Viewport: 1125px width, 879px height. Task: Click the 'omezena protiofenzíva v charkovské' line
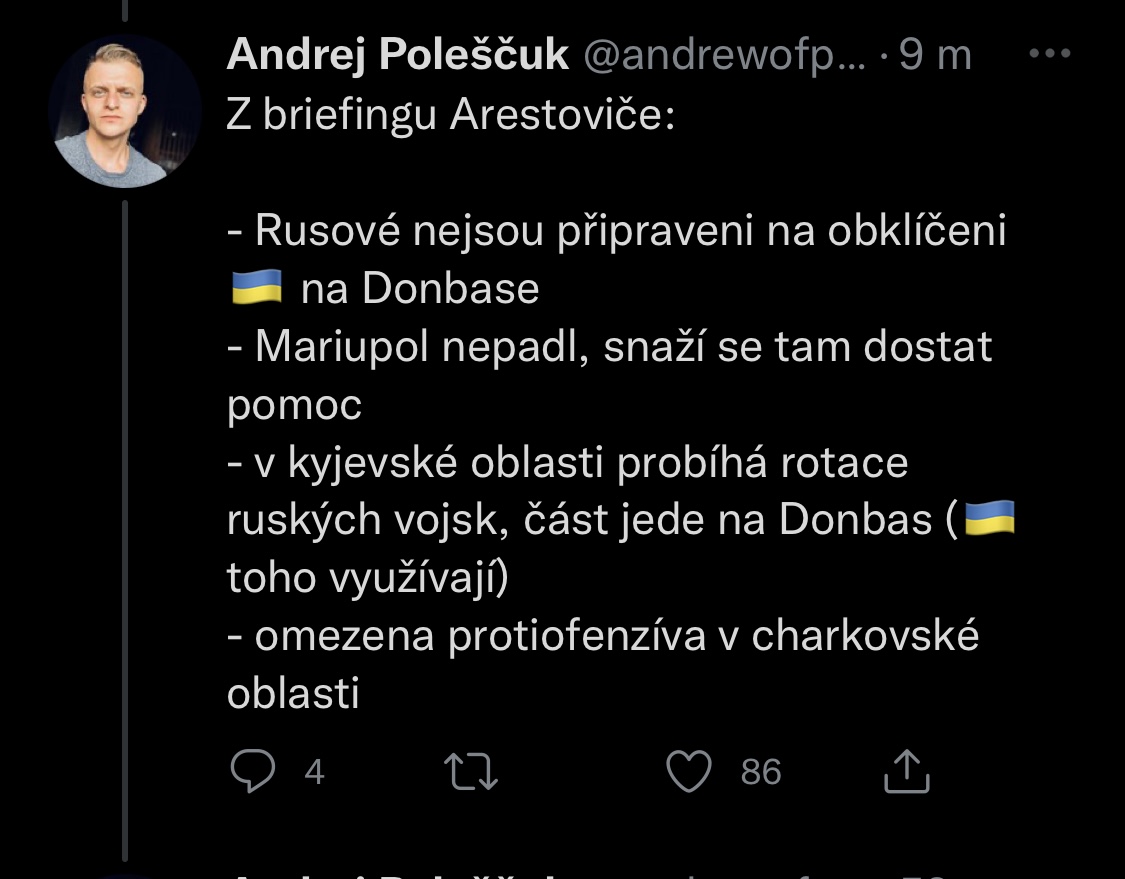click(x=603, y=637)
